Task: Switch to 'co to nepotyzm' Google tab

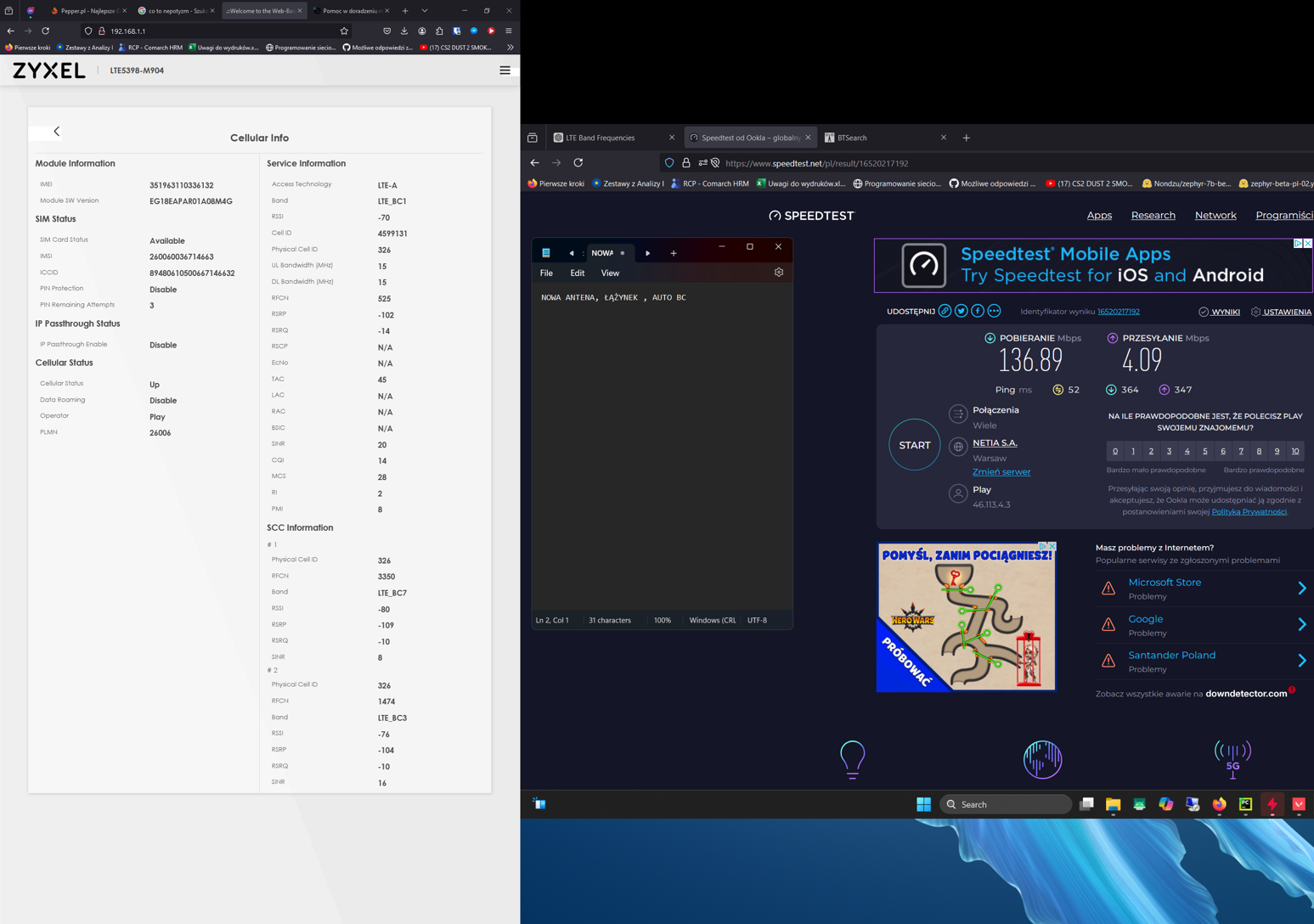Action: 176,11
